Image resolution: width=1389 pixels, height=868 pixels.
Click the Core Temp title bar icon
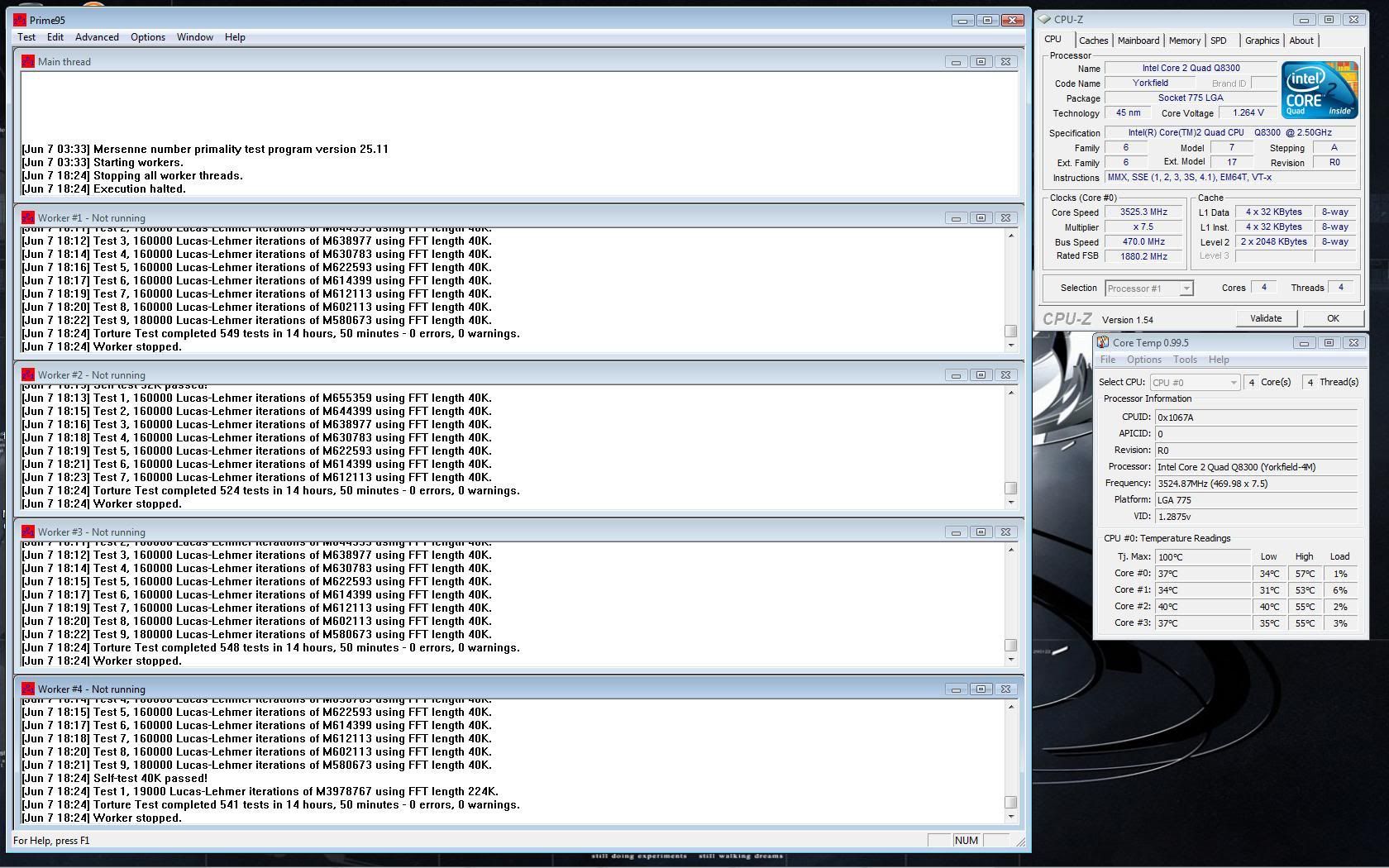click(1103, 343)
